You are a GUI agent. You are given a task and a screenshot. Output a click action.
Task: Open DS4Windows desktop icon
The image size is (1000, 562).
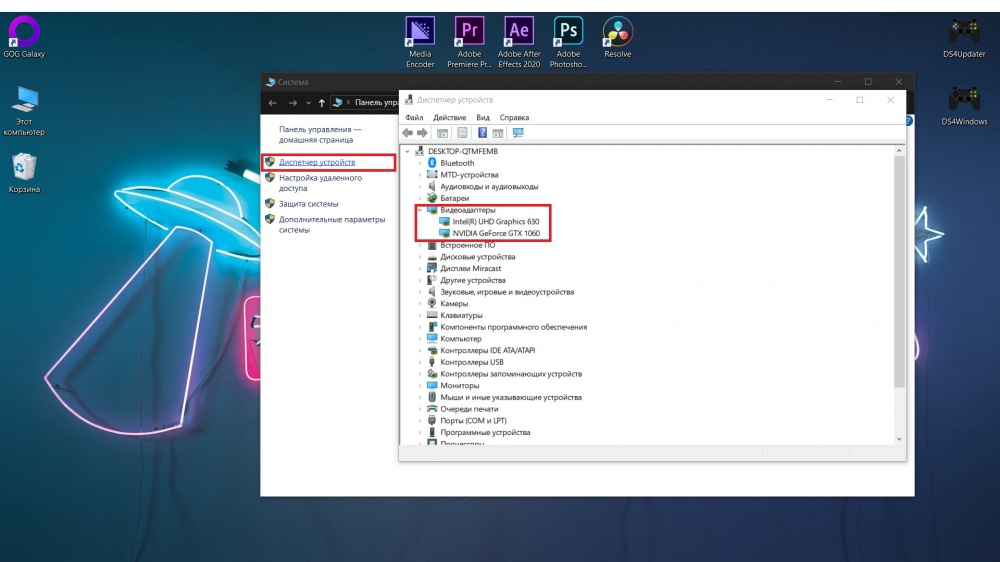click(964, 105)
